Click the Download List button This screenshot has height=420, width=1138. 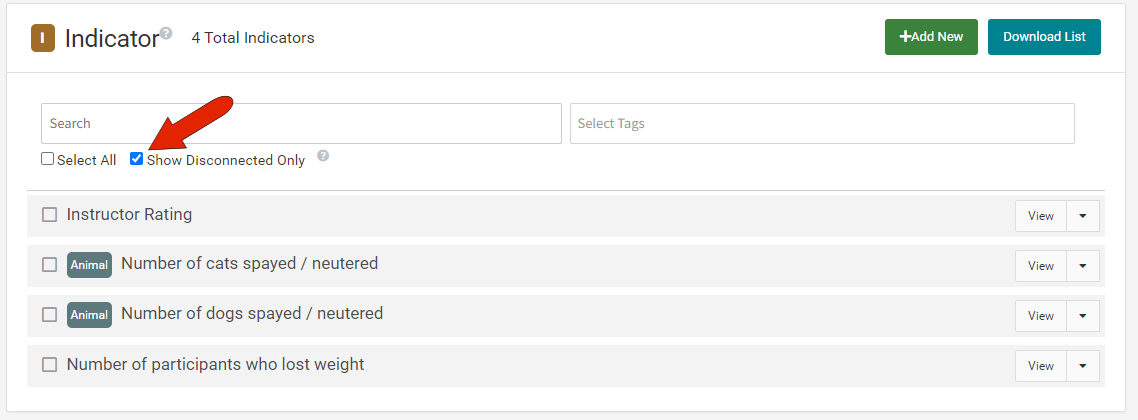click(x=1044, y=37)
